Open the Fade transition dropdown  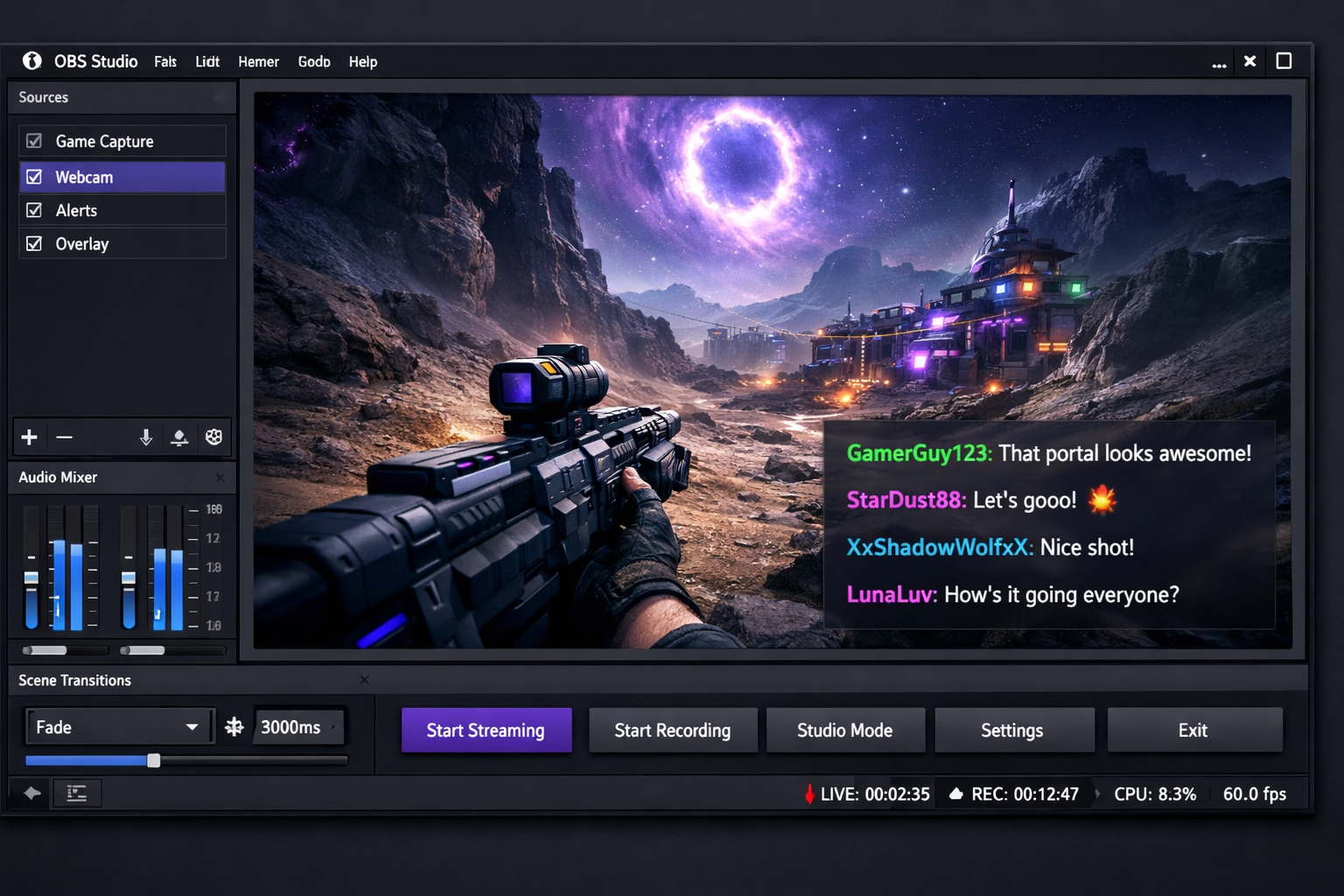tap(118, 726)
